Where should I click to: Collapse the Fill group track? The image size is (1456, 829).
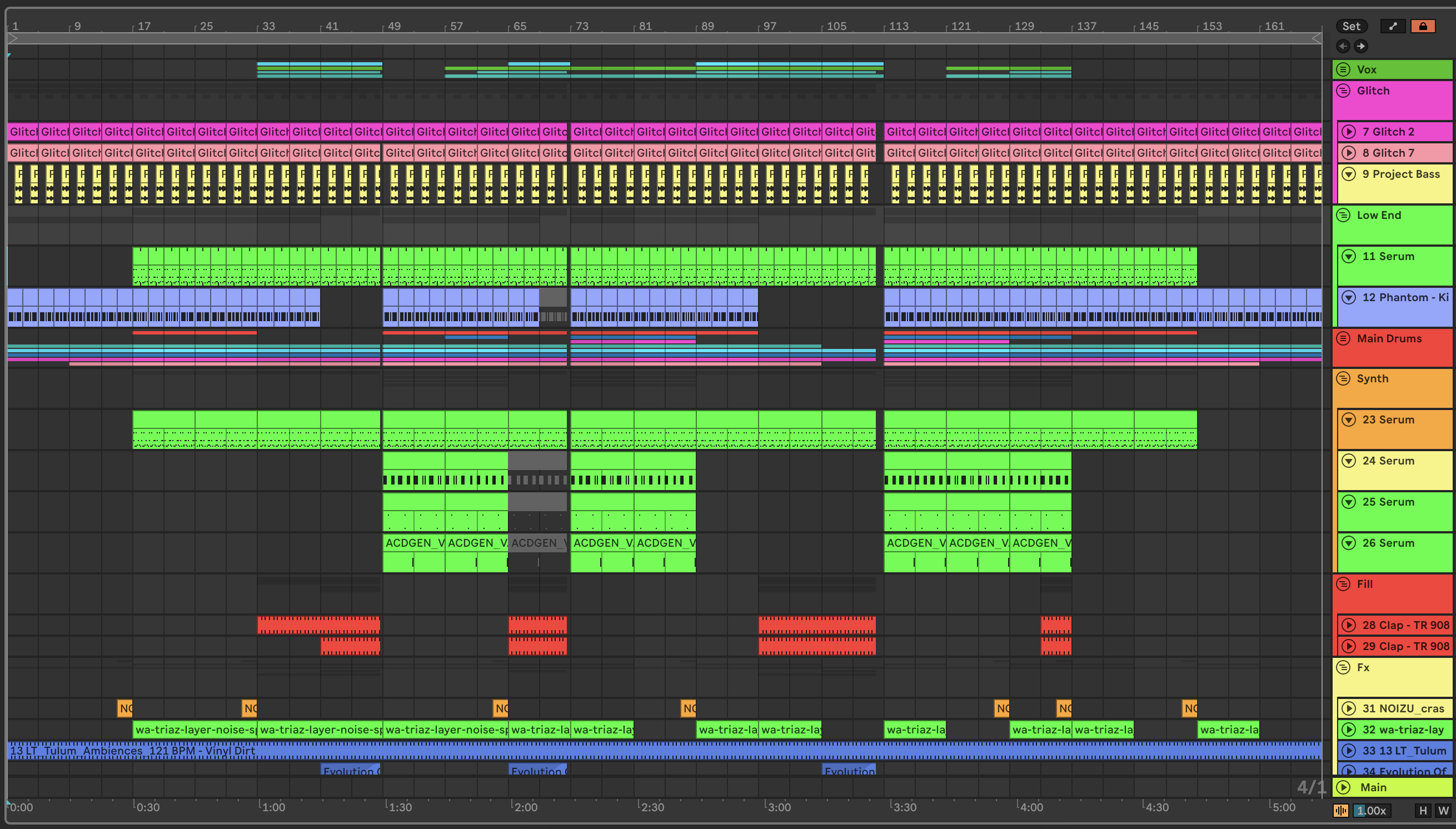click(x=1343, y=584)
